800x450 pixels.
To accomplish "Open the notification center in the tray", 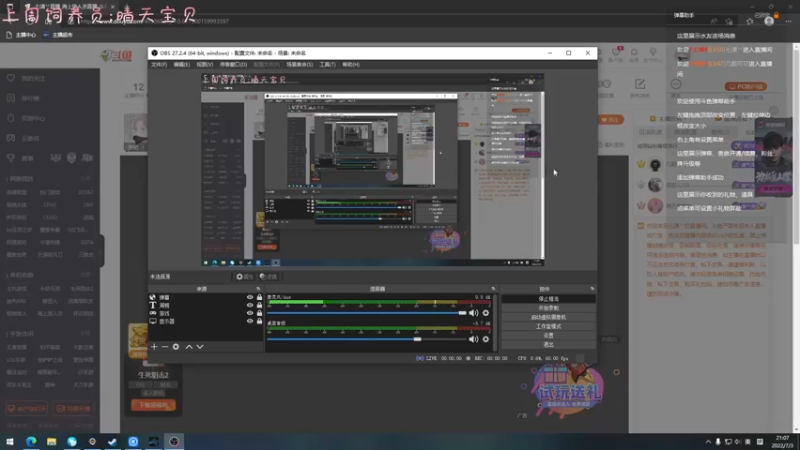I will point(760,442).
